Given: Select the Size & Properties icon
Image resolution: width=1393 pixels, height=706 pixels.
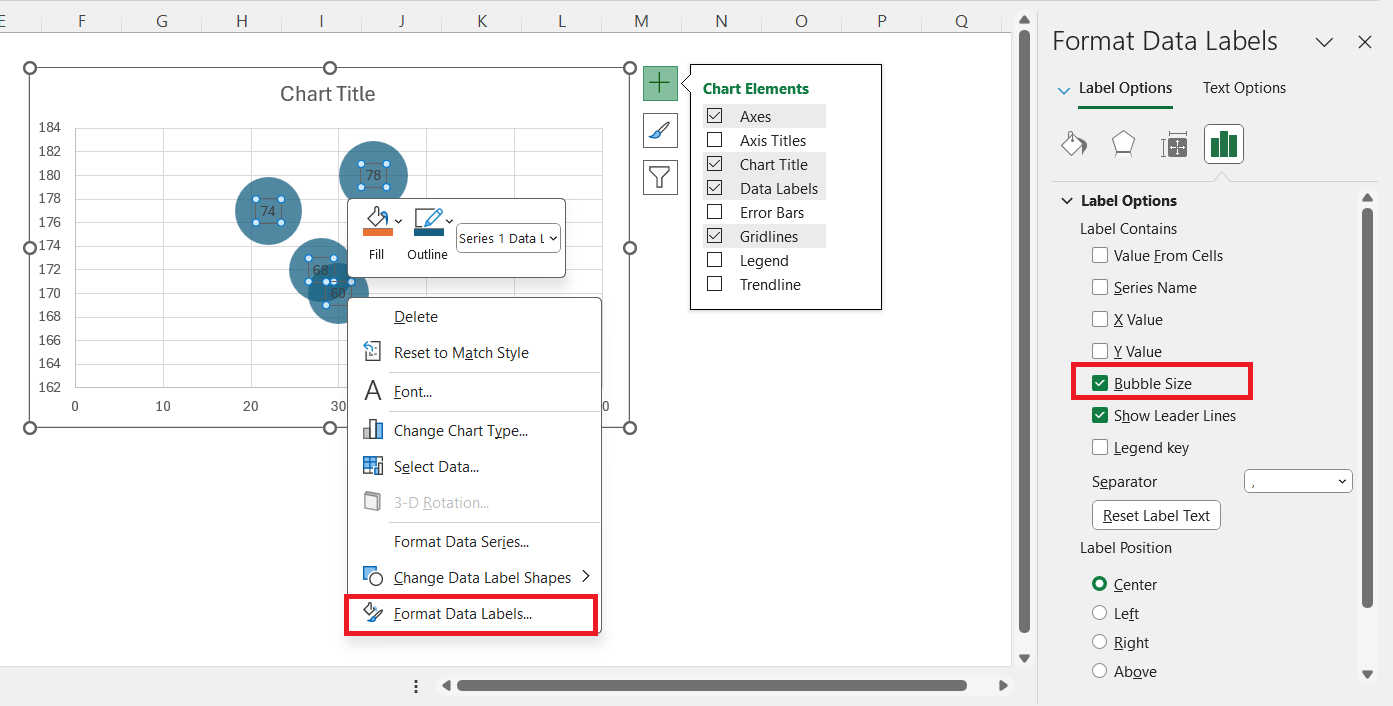Looking at the screenshot, I should tap(1174, 145).
